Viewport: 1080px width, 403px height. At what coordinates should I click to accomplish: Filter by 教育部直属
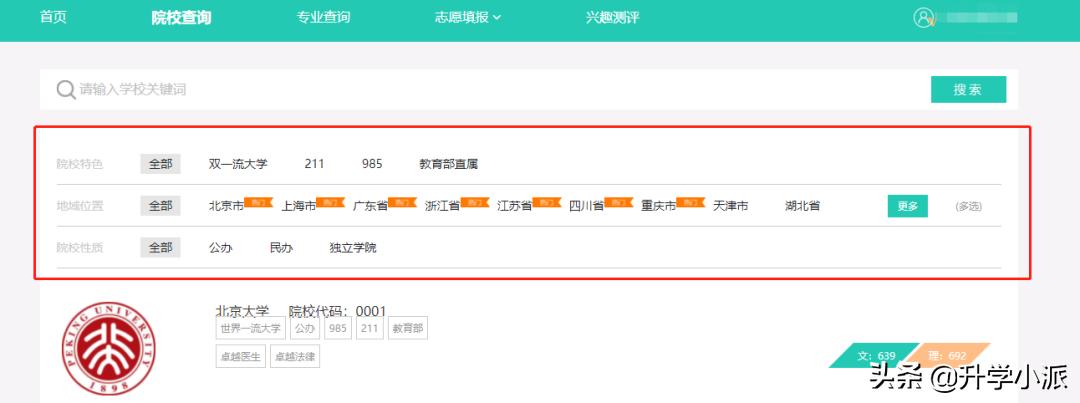pyautogui.click(x=448, y=164)
